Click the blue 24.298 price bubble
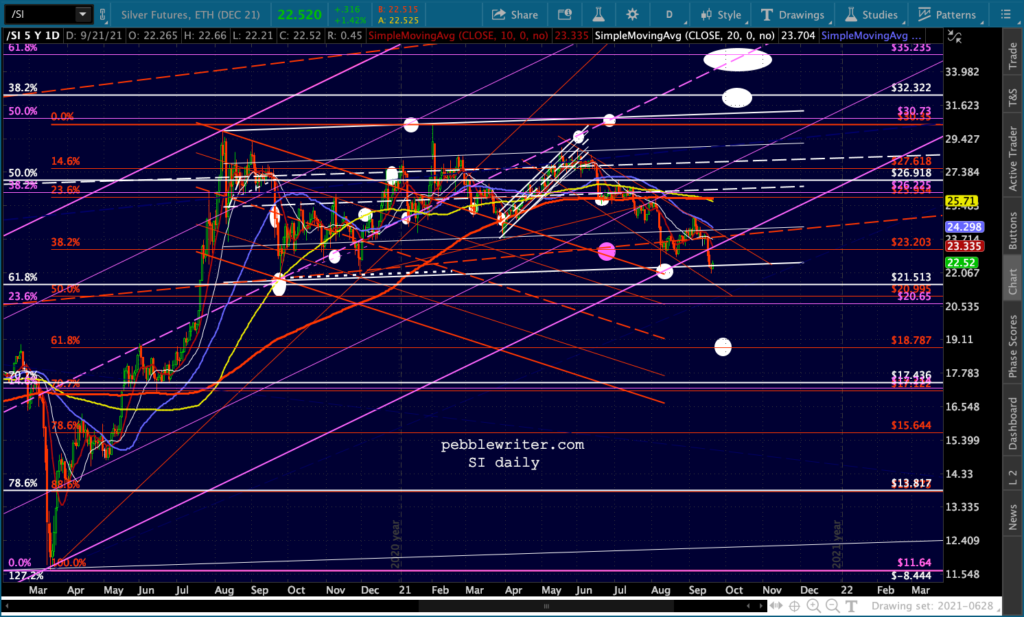This screenshot has height=617, width=1024. tap(964, 227)
